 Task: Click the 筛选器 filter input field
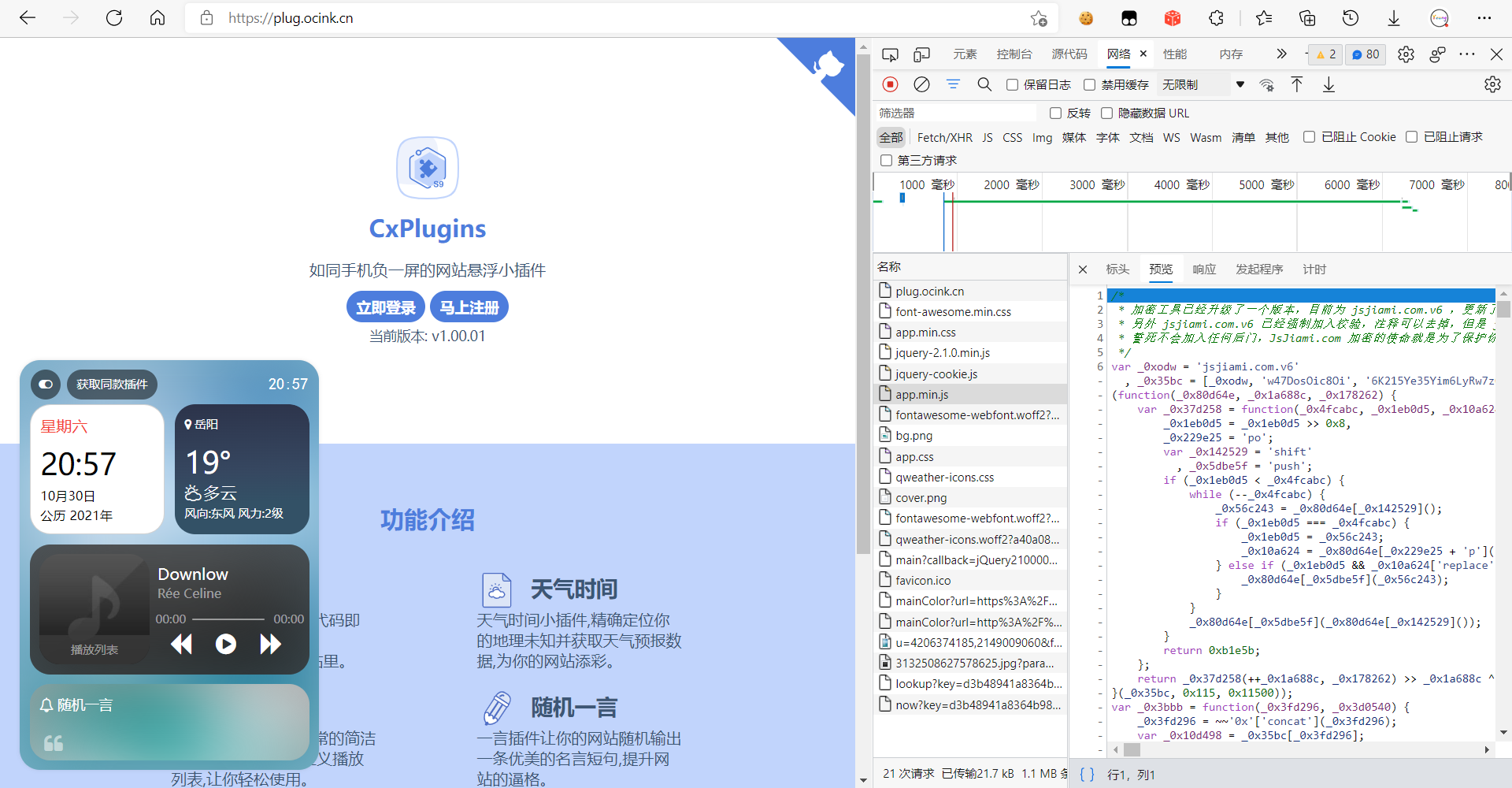956,113
